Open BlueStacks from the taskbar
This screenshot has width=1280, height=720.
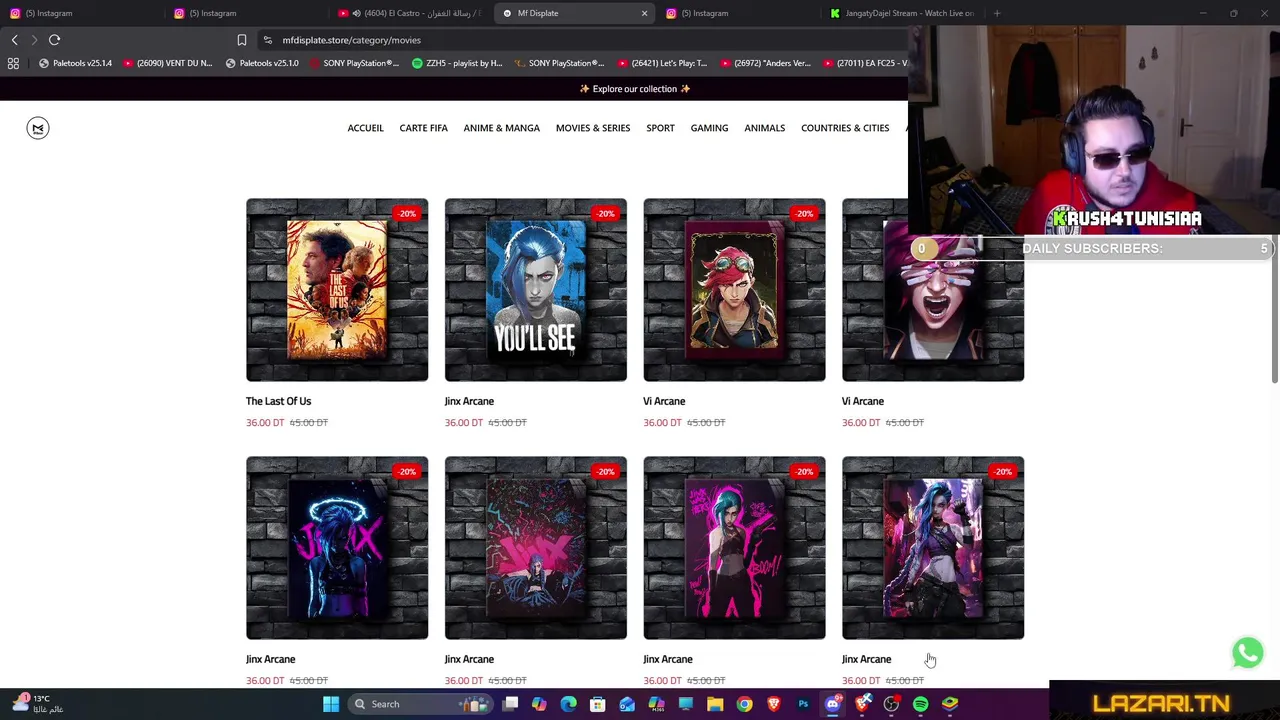[x=950, y=704]
